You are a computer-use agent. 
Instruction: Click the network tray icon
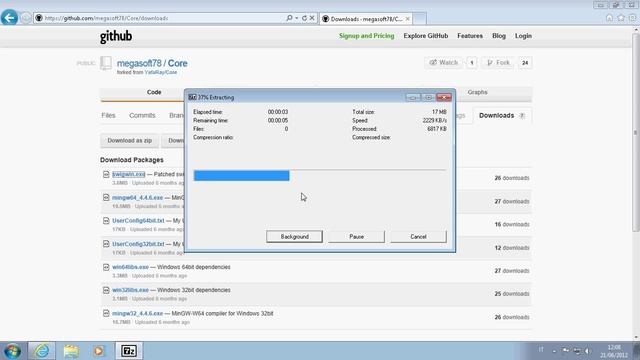[577, 351]
